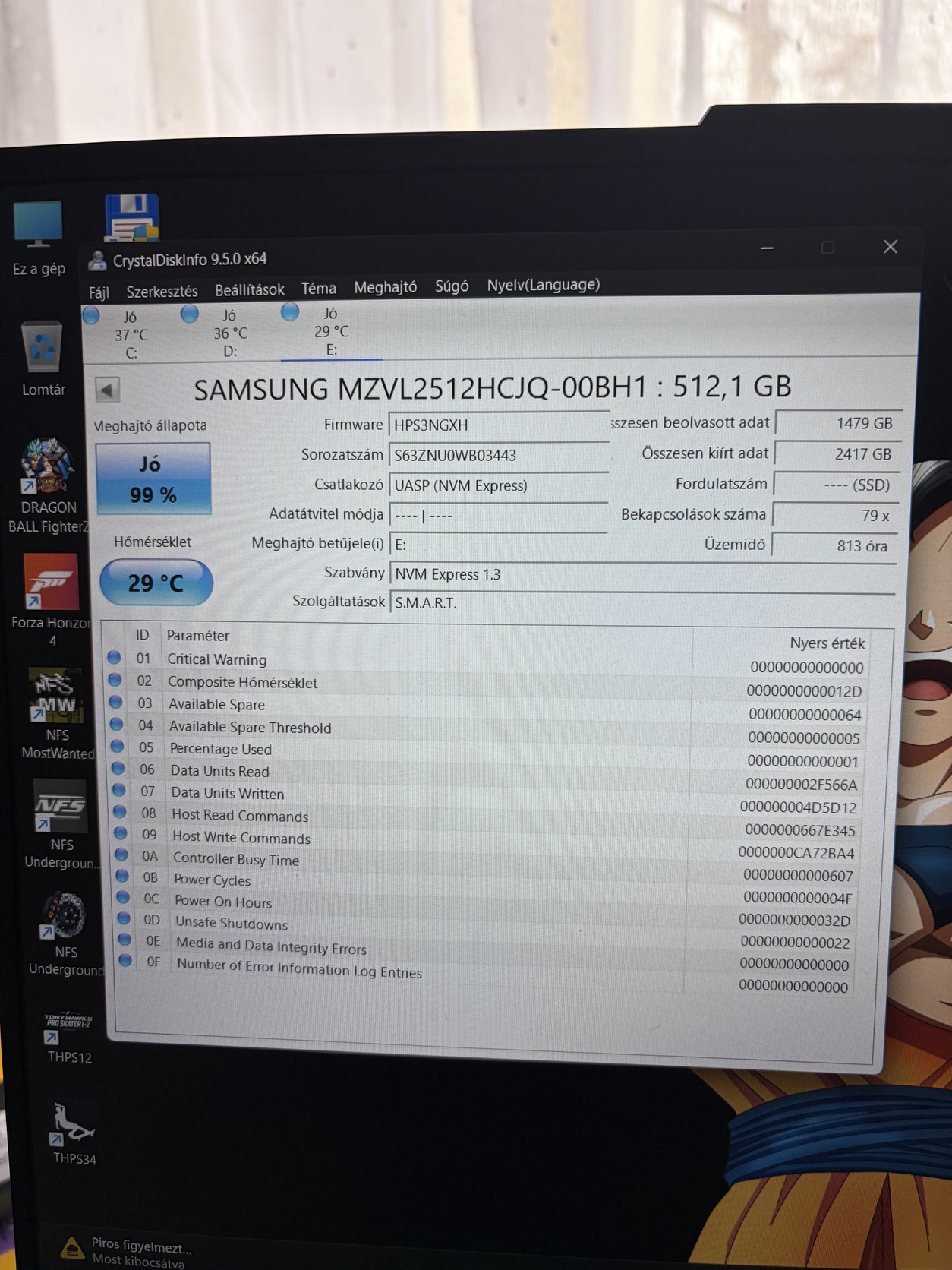
Task: Click the Critical Warning status dot
Action: (114, 657)
